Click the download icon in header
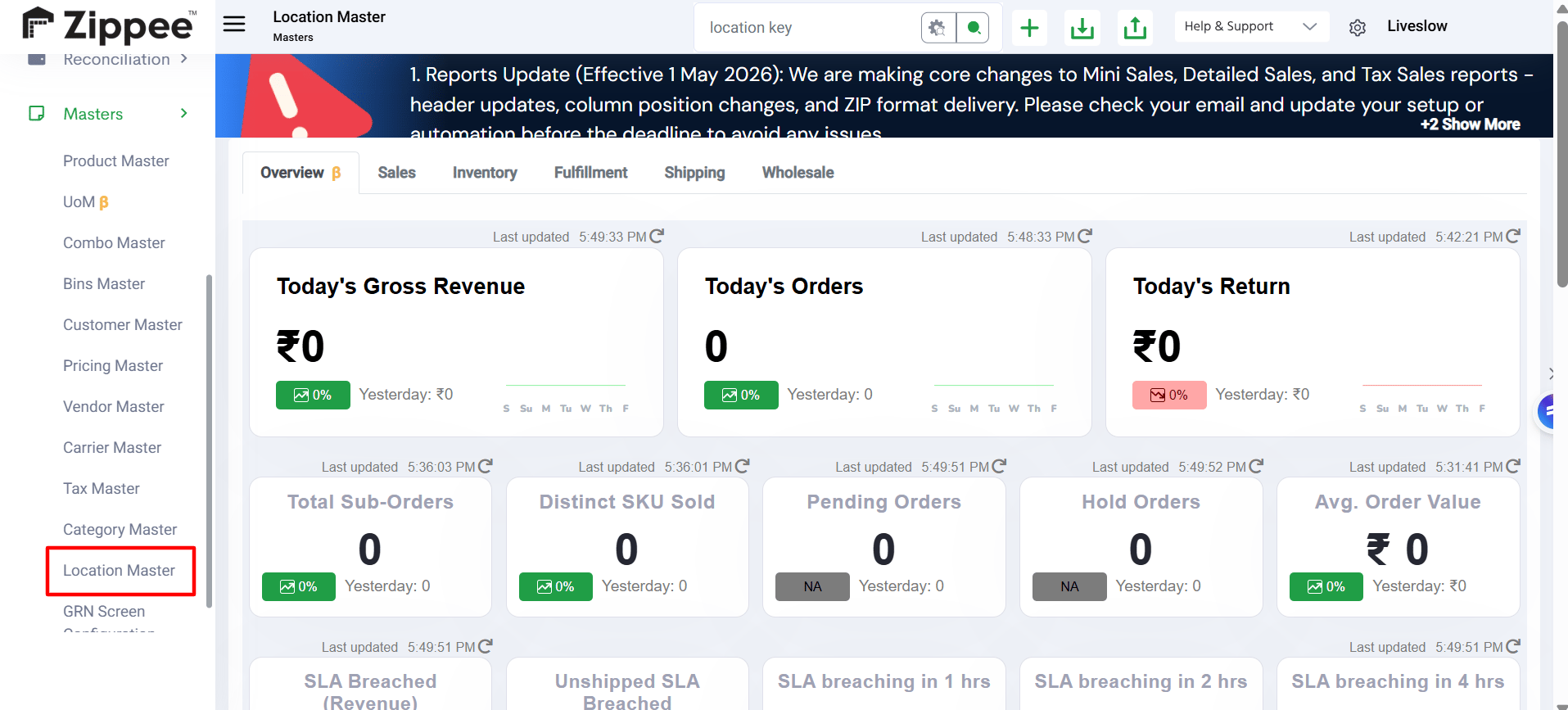 (x=1082, y=28)
